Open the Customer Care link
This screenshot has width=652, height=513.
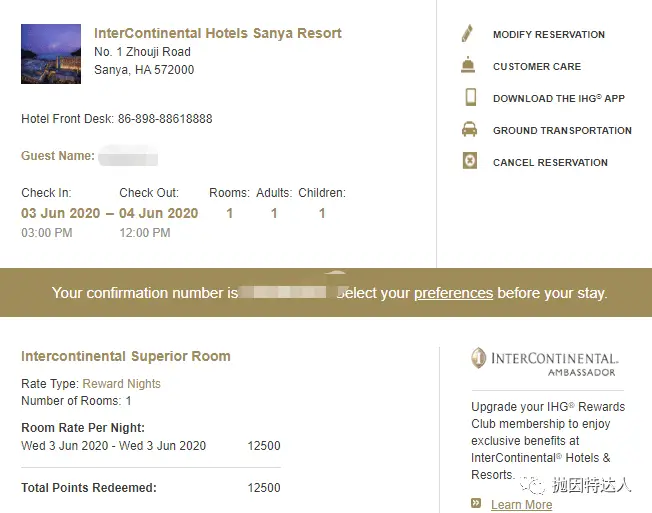tap(537, 67)
